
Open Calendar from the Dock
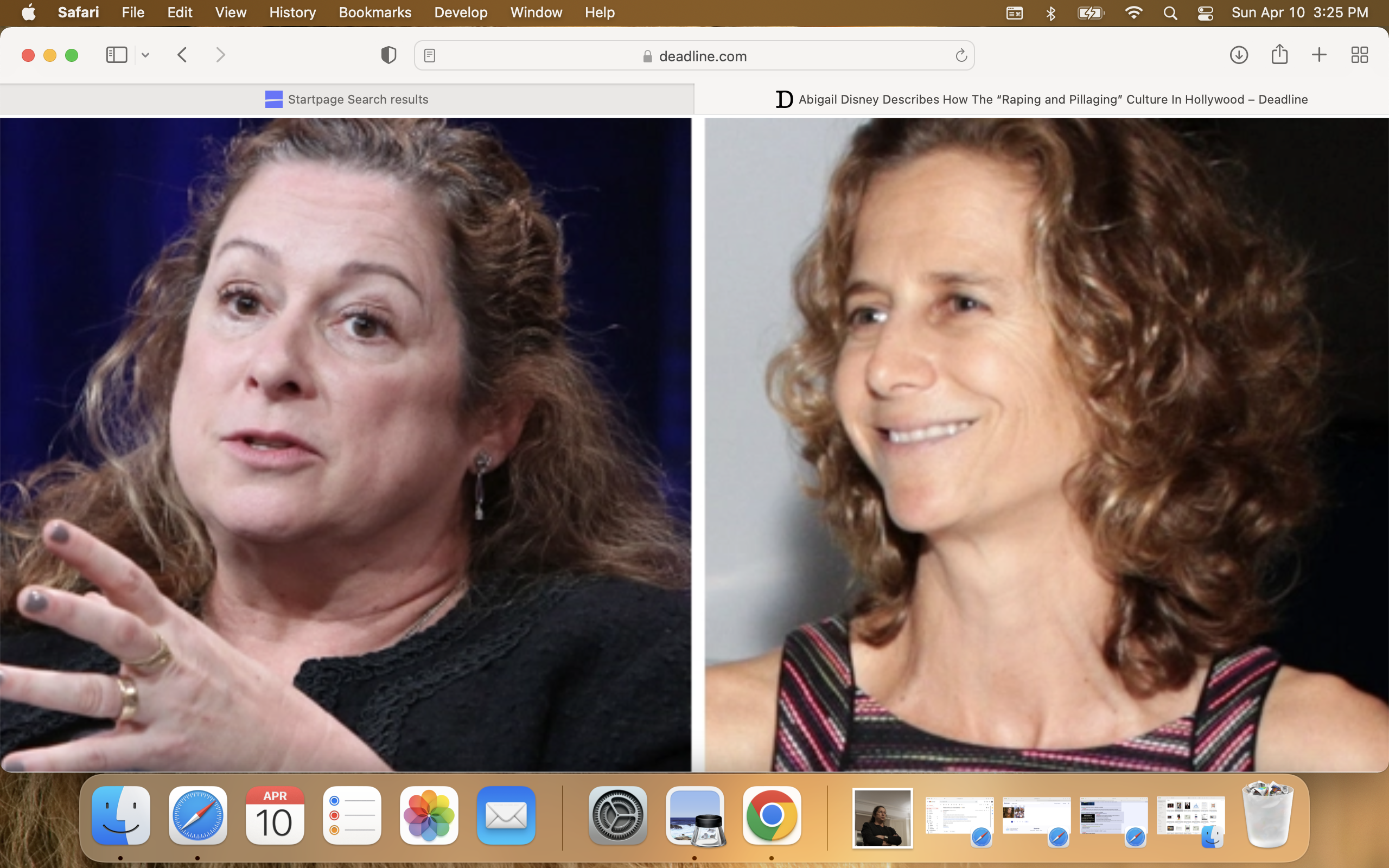coord(275,815)
